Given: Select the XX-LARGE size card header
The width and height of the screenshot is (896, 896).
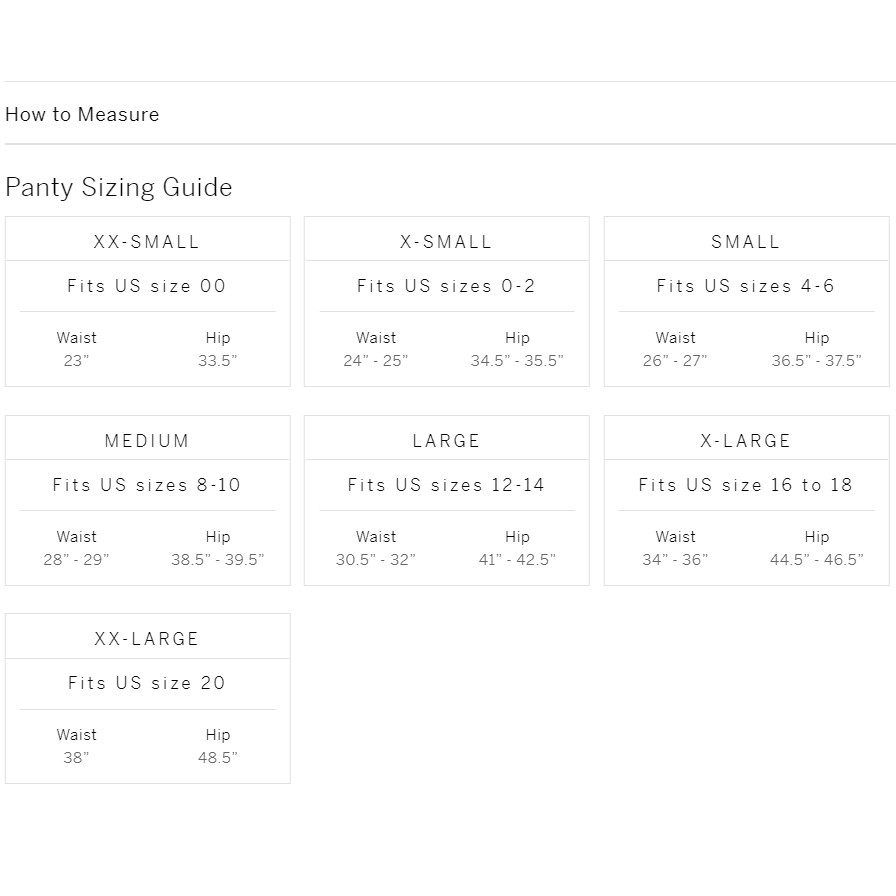Looking at the screenshot, I should 147,639.
